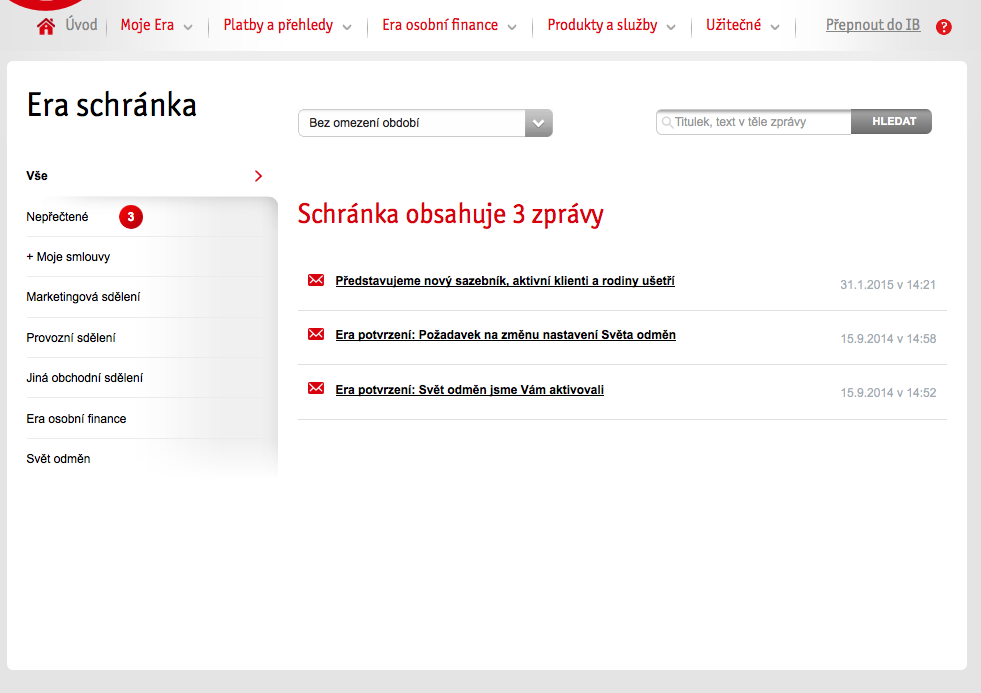Image resolution: width=981 pixels, height=693 pixels.
Task: Open message Představujeme nový sazebník
Action: pos(505,281)
